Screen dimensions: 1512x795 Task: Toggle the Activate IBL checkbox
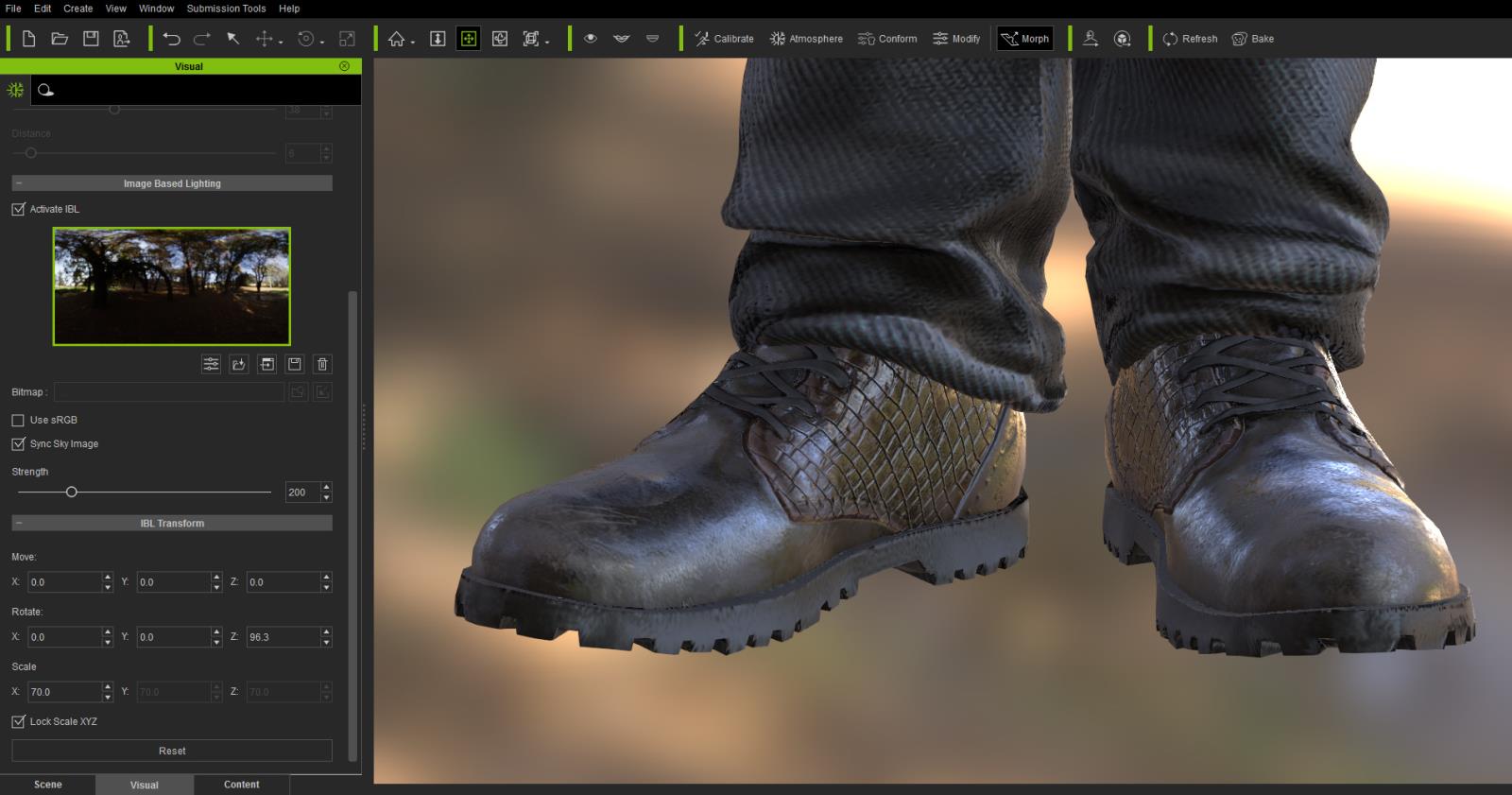coord(18,209)
